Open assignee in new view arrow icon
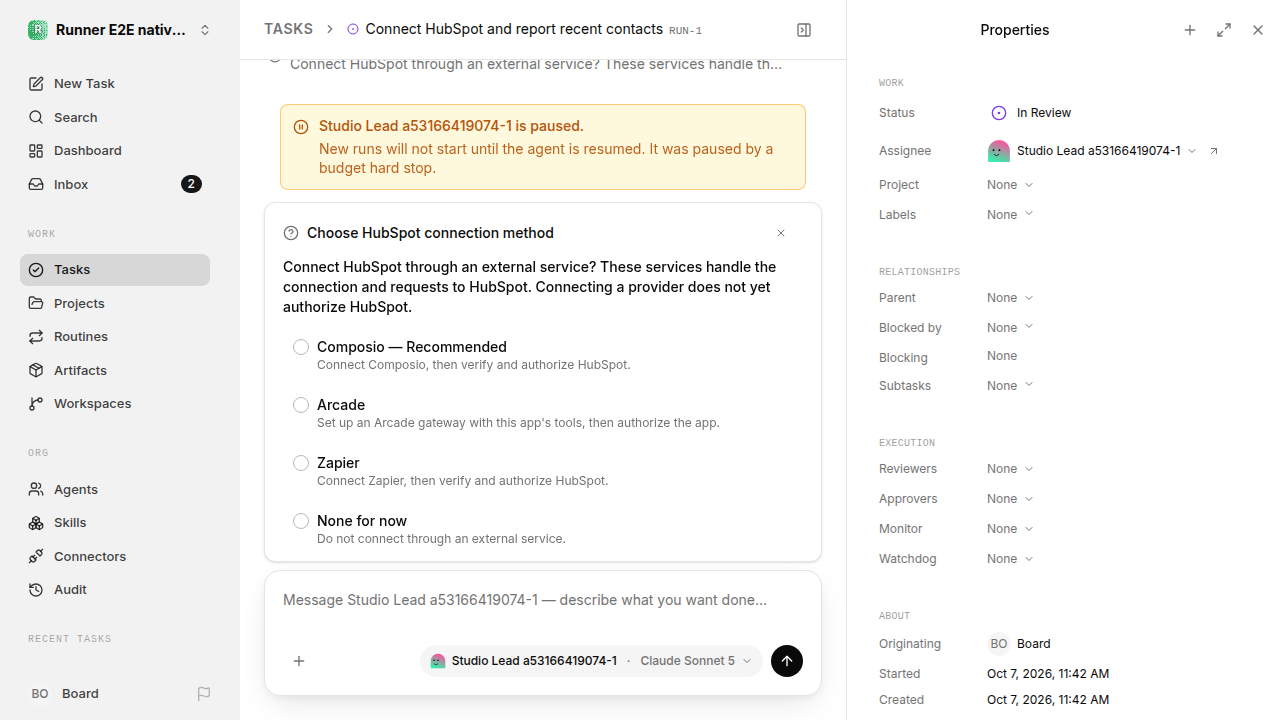This screenshot has height=720, width=1280. click(x=1214, y=151)
